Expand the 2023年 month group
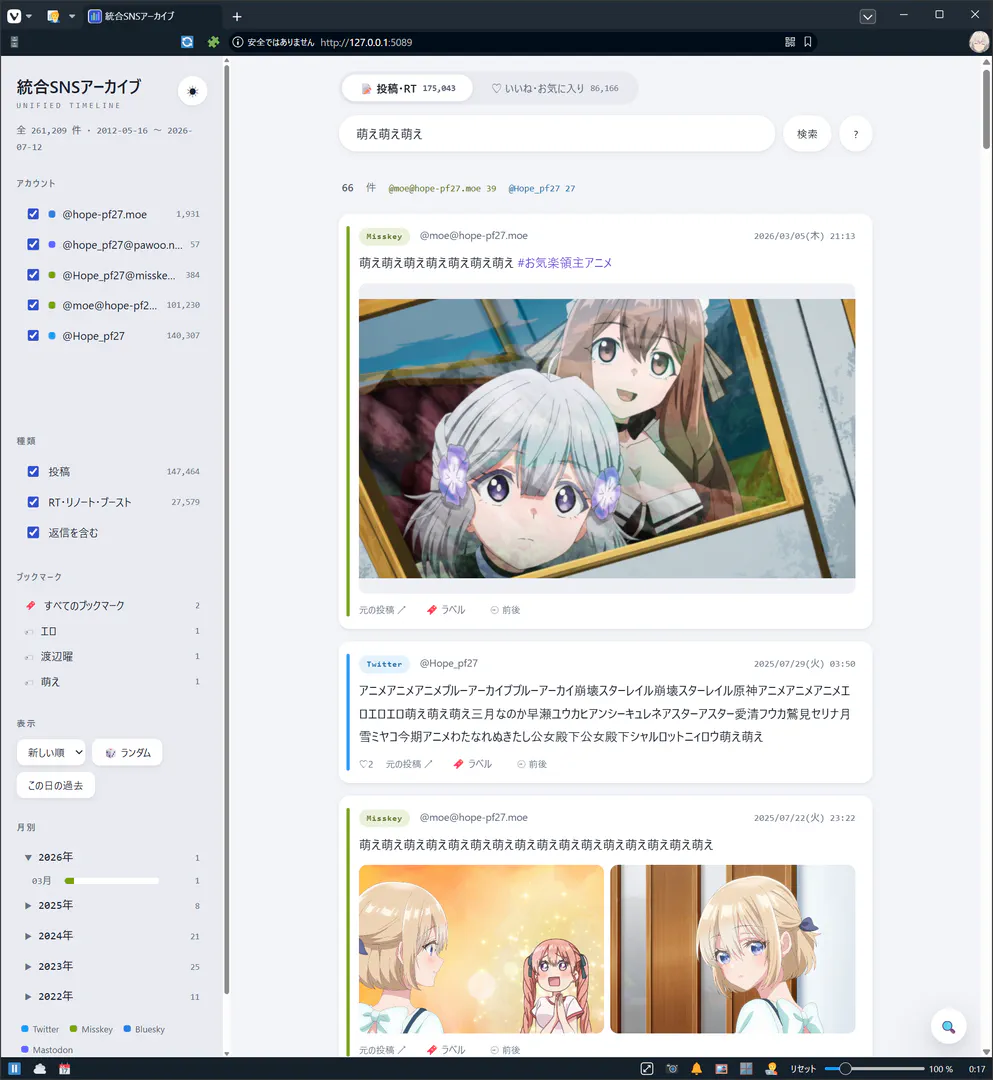This screenshot has height=1080, width=993. (28, 966)
